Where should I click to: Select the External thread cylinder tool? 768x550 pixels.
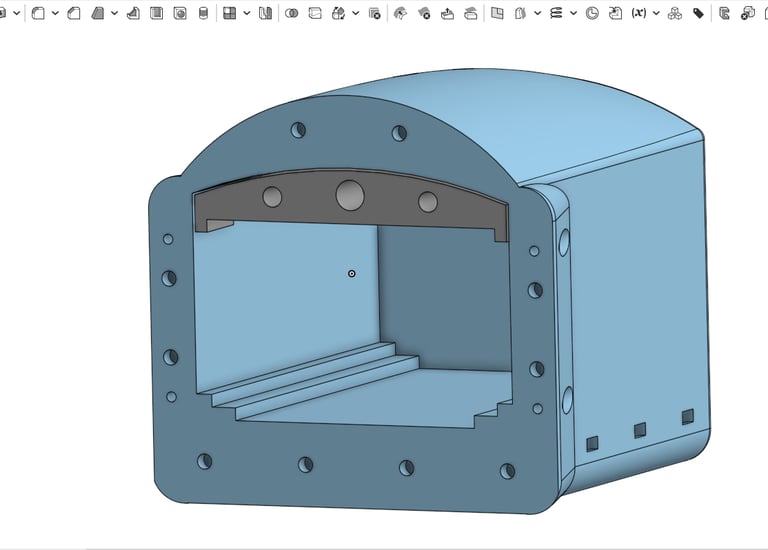[203, 13]
